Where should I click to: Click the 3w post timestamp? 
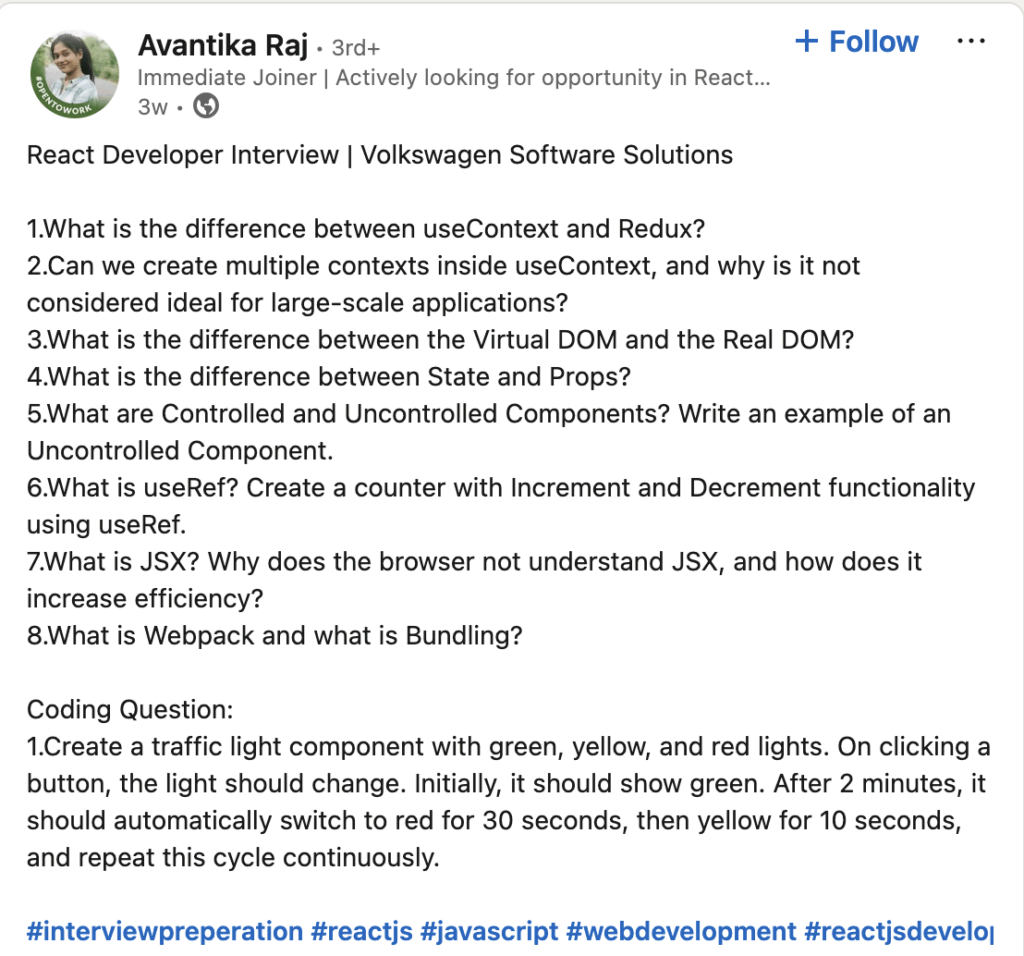click(152, 107)
